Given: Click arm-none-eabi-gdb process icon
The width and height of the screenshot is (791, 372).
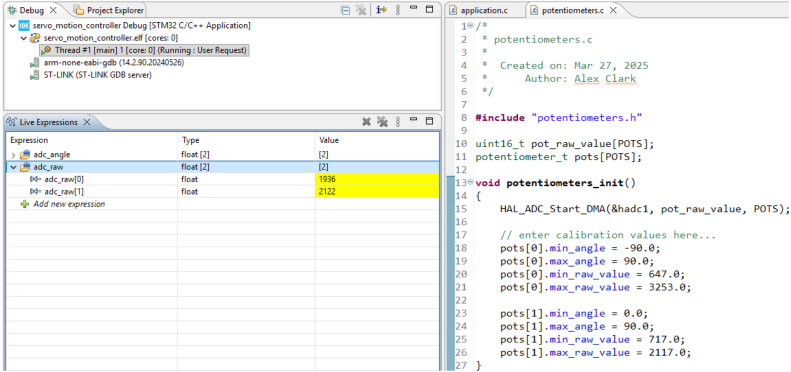Looking at the screenshot, I should pyautogui.click(x=34, y=63).
